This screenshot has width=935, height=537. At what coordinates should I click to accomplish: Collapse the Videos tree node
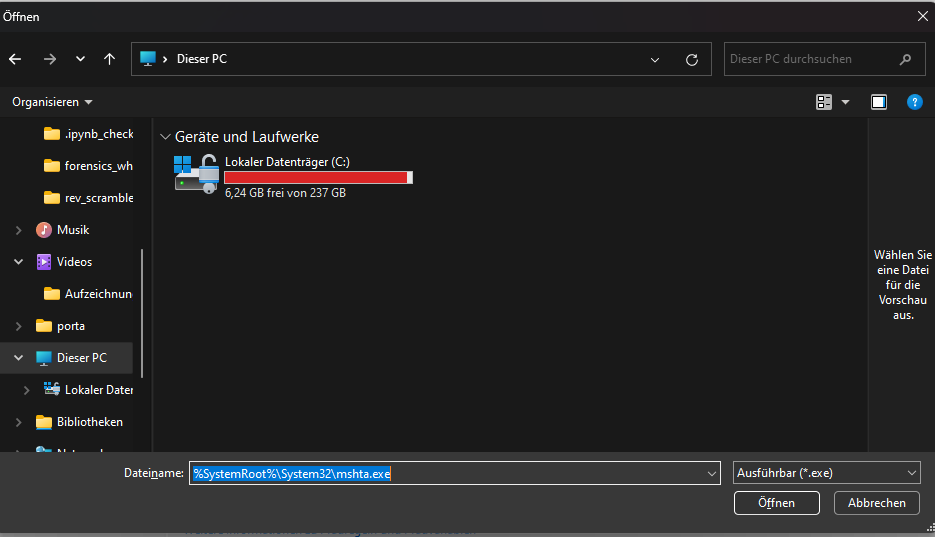[x=19, y=262]
